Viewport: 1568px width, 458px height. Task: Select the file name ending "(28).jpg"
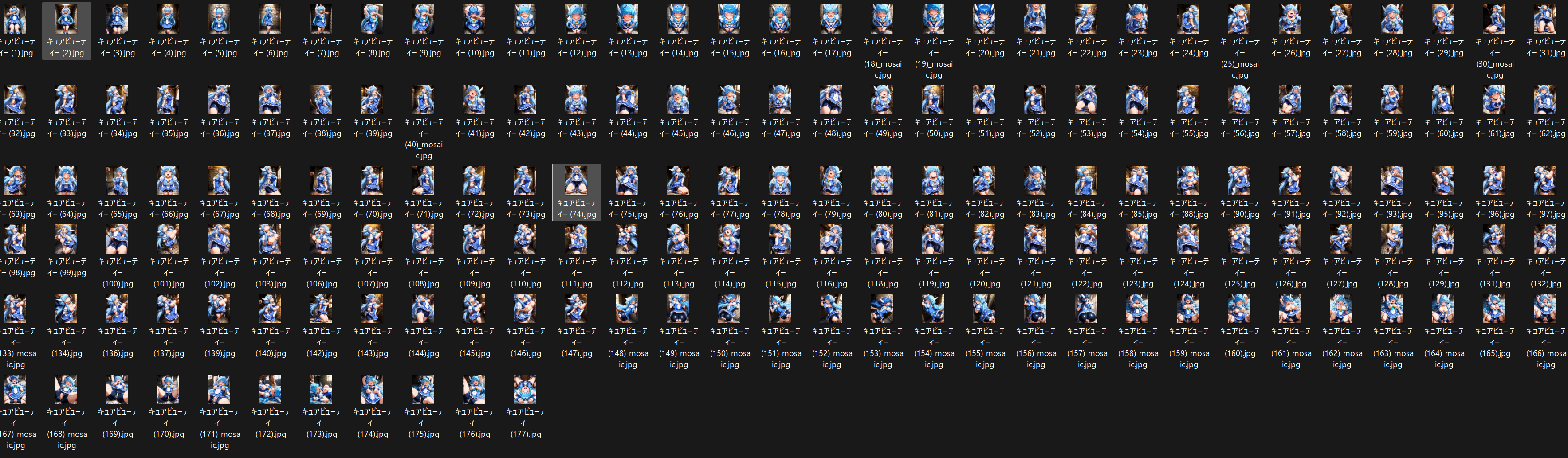tap(1393, 47)
